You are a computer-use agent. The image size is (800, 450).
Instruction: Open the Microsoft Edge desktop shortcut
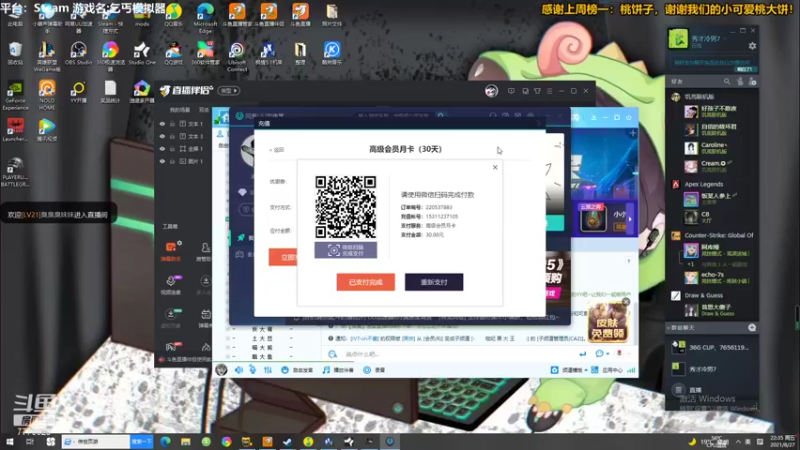tap(205, 17)
